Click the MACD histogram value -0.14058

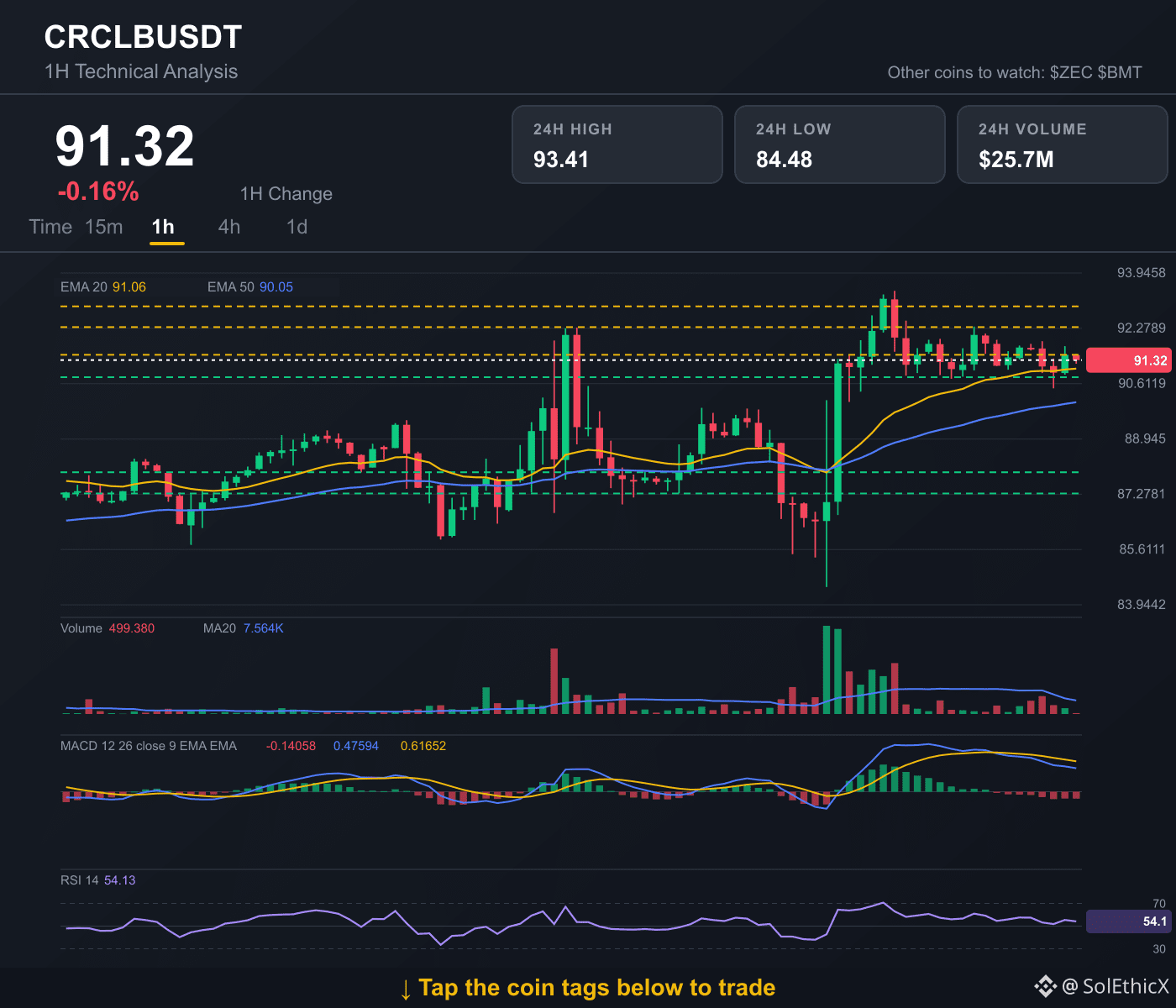click(291, 746)
